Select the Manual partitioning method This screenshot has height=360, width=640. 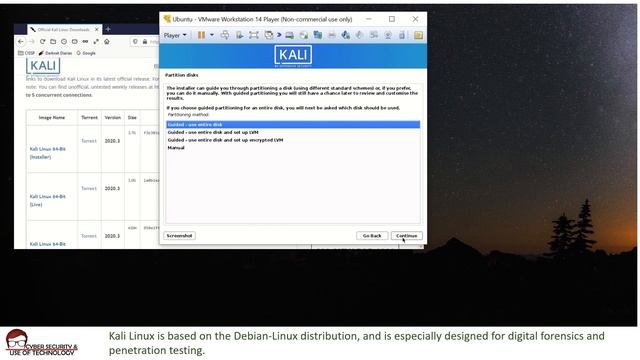click(293, 148)
